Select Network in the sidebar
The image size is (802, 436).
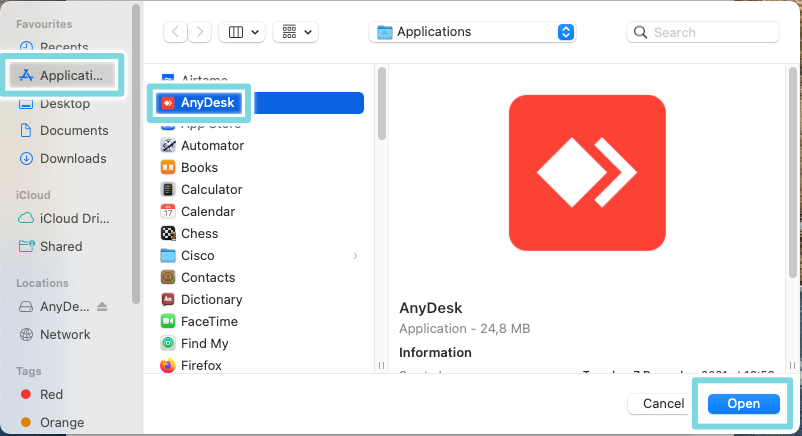(x=55, y=335)
